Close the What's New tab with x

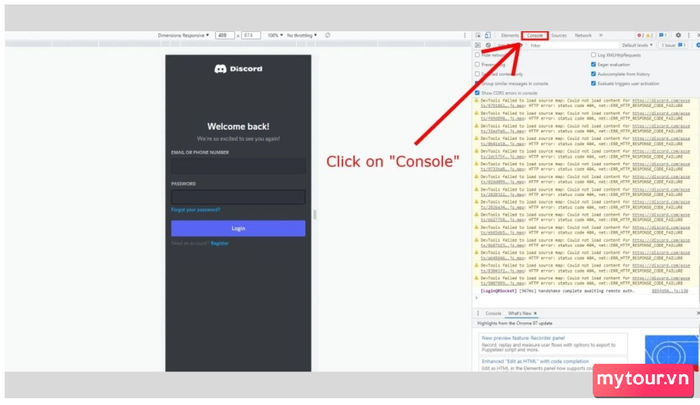pyautogui.click(x=535, y=313)
